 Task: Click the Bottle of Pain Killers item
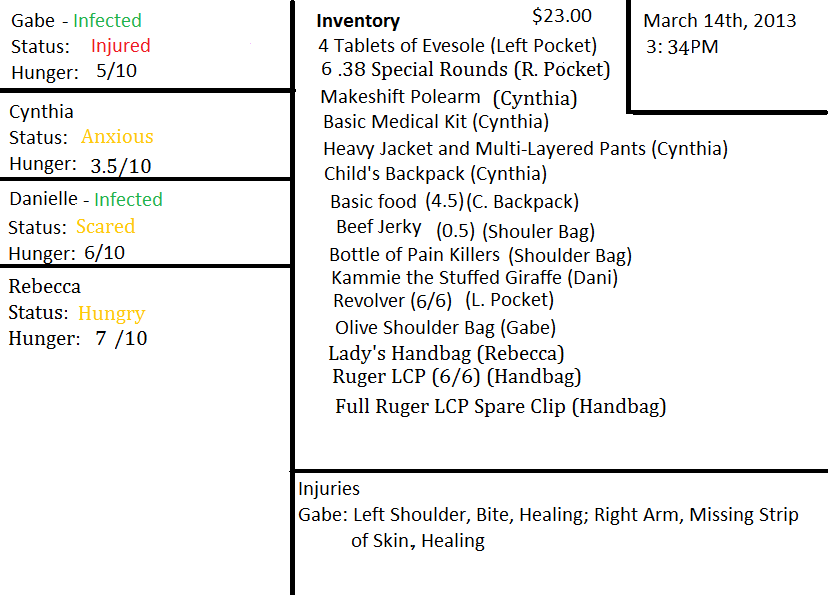click(x=480, y=255)
